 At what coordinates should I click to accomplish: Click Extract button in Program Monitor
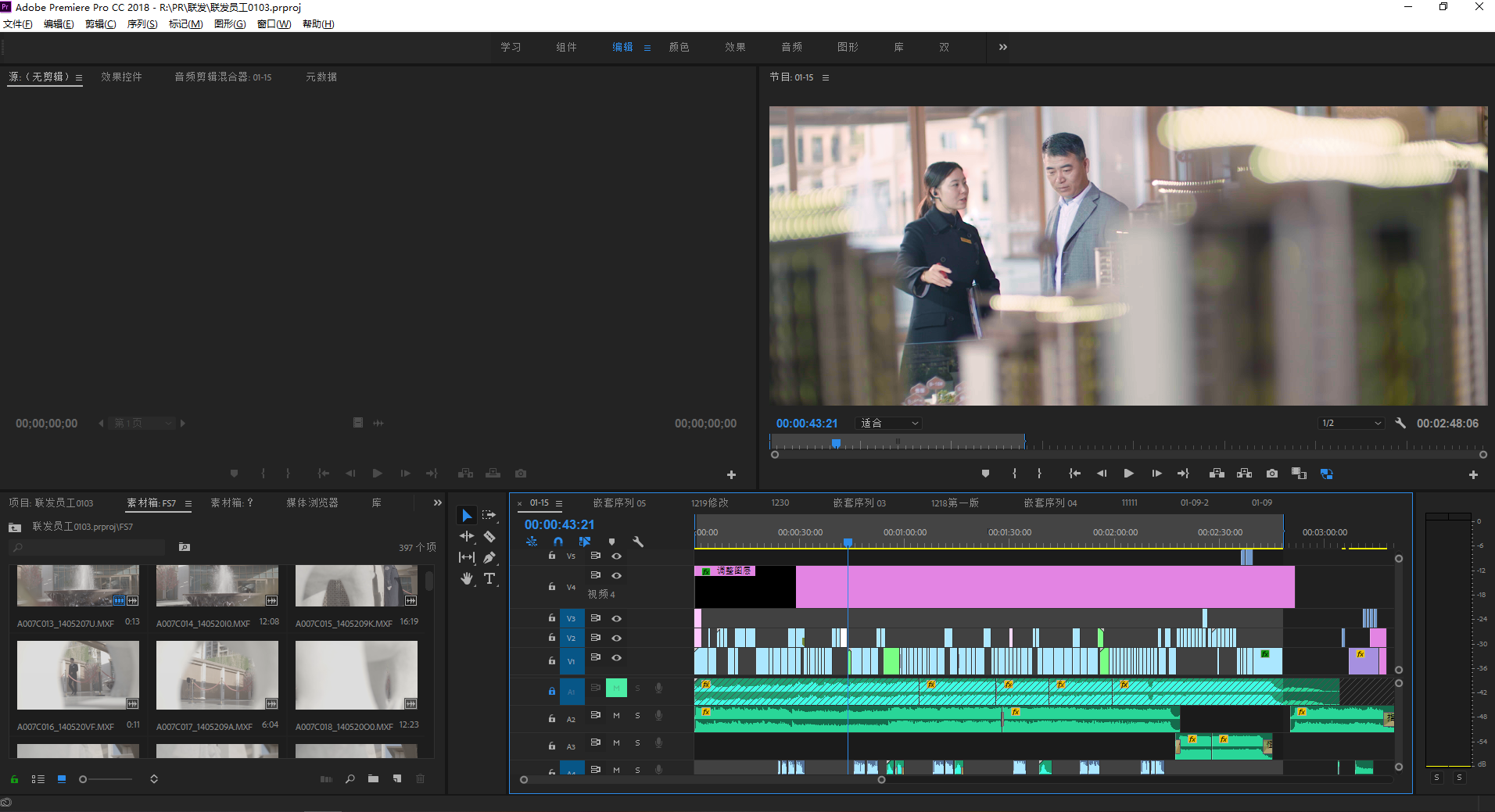click(1244, 474)
